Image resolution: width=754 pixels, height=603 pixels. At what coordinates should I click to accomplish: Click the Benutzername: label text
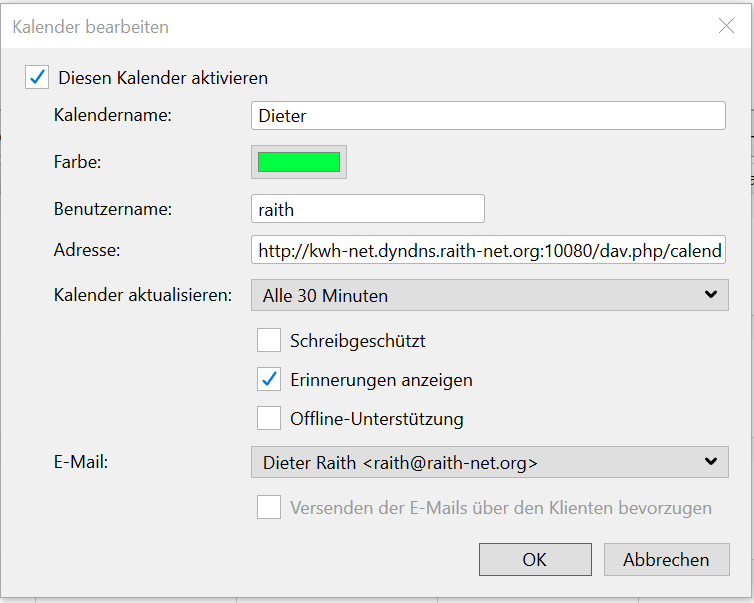pyautogui.click(x=113, y=209)
